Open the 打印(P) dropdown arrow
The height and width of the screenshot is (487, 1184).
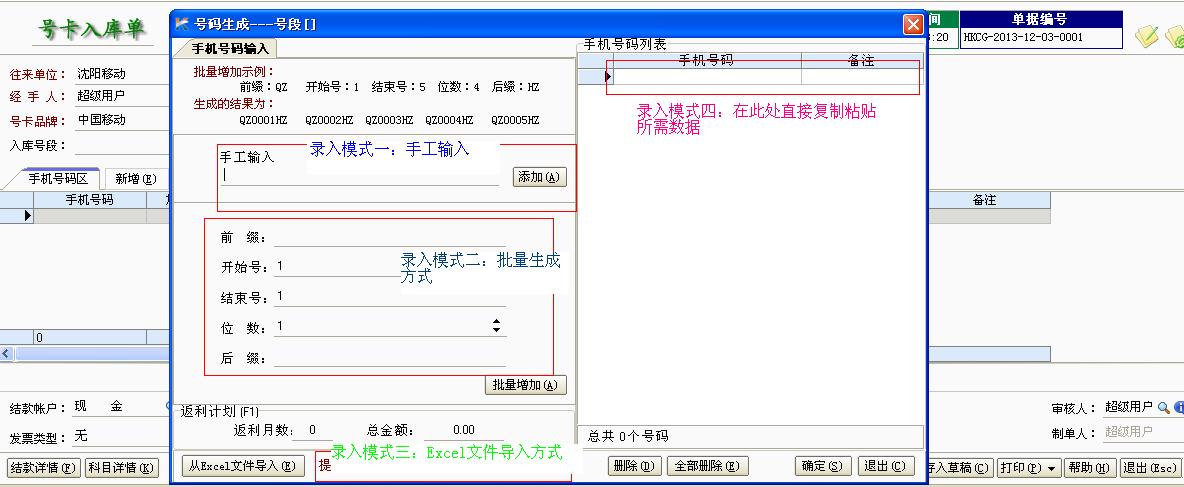(1052, 468)
